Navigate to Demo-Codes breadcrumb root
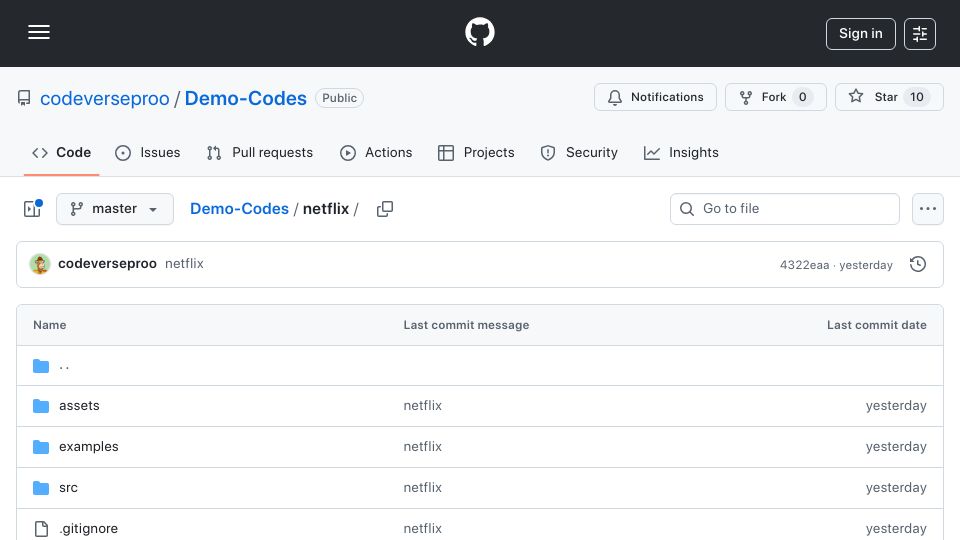The width and height of the screenshot is (960, 540). (239, 209)
